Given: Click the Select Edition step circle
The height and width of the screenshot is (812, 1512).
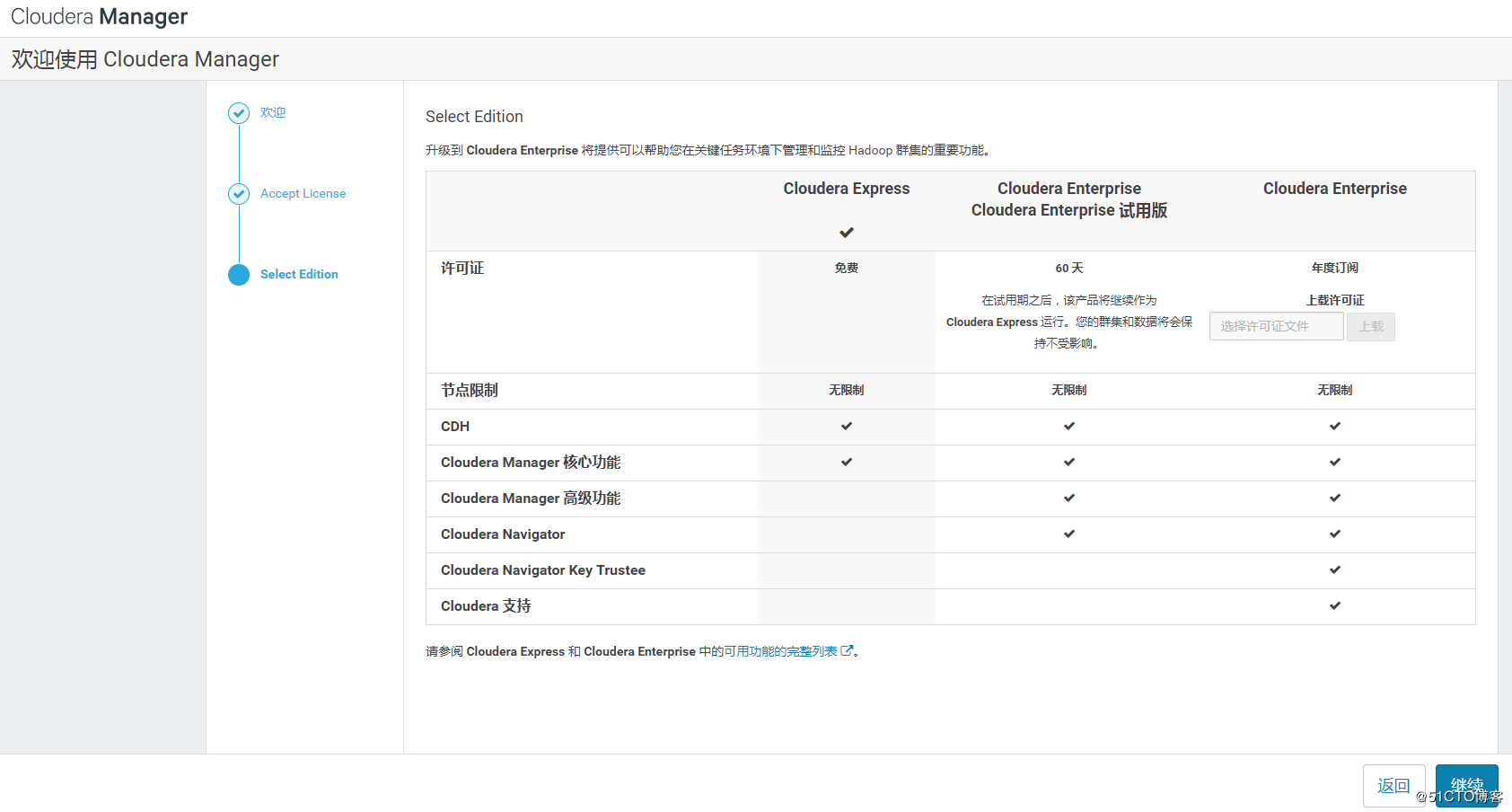Looking at the screenshot, I should coord(239,274).
